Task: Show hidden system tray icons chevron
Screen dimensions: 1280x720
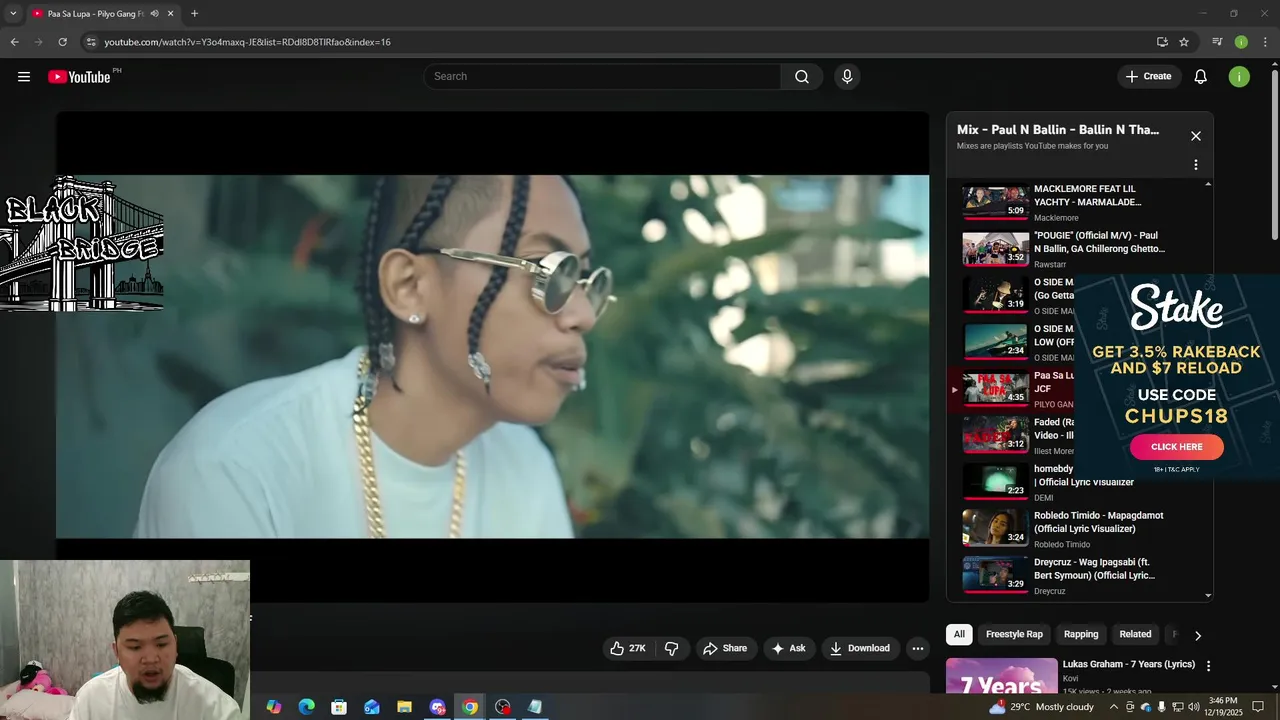Action: tap(1113, 707)
